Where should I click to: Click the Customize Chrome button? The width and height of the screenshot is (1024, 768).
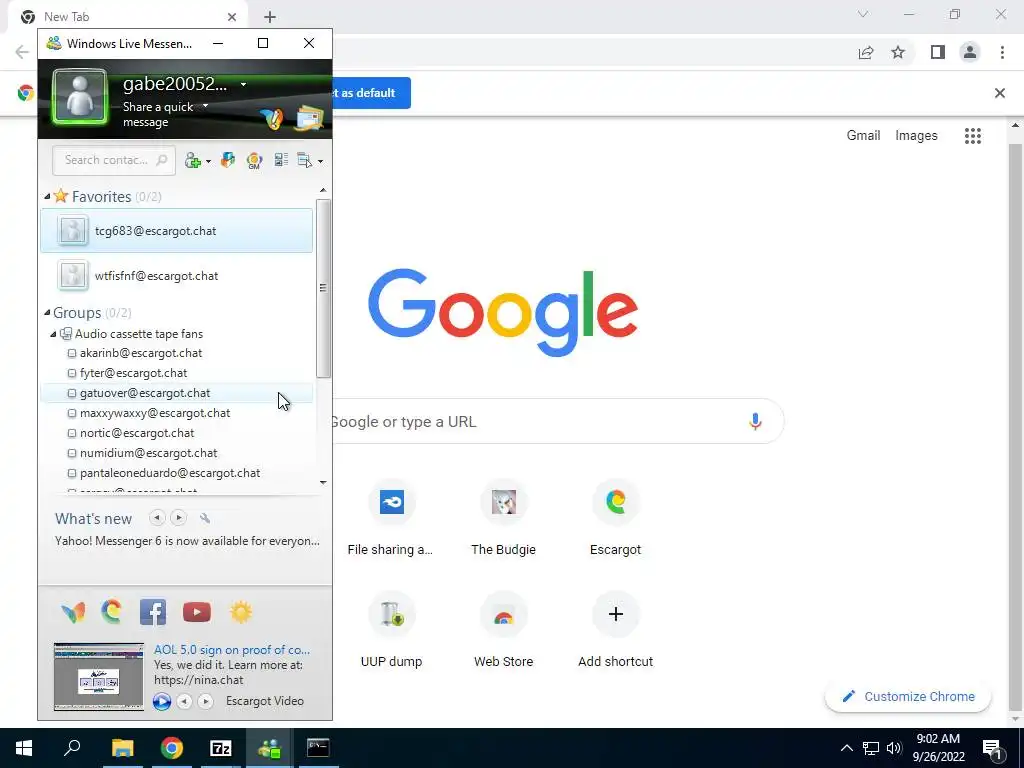[x=908, y=696]
